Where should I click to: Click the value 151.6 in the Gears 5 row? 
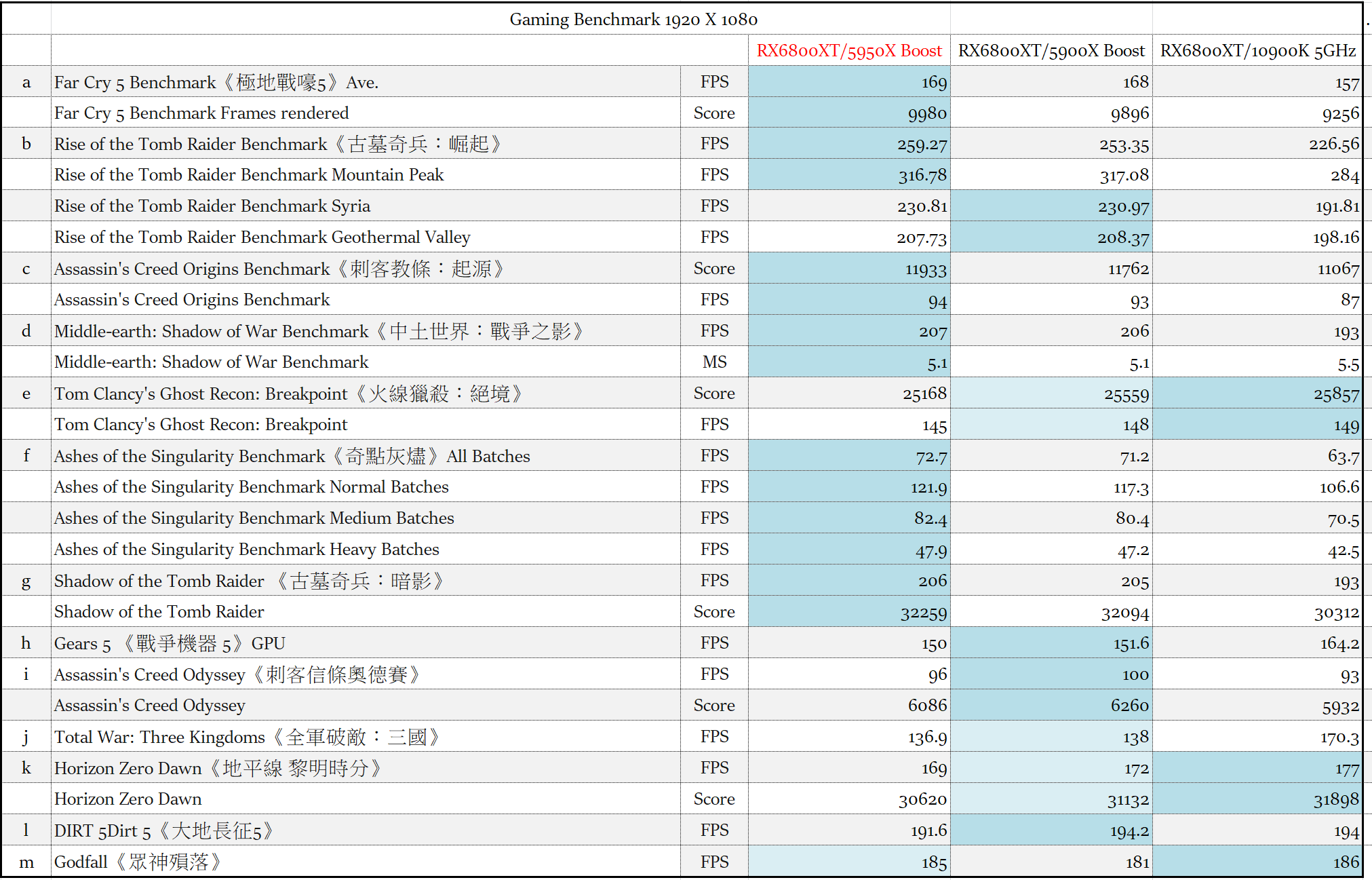(1131, 644)
